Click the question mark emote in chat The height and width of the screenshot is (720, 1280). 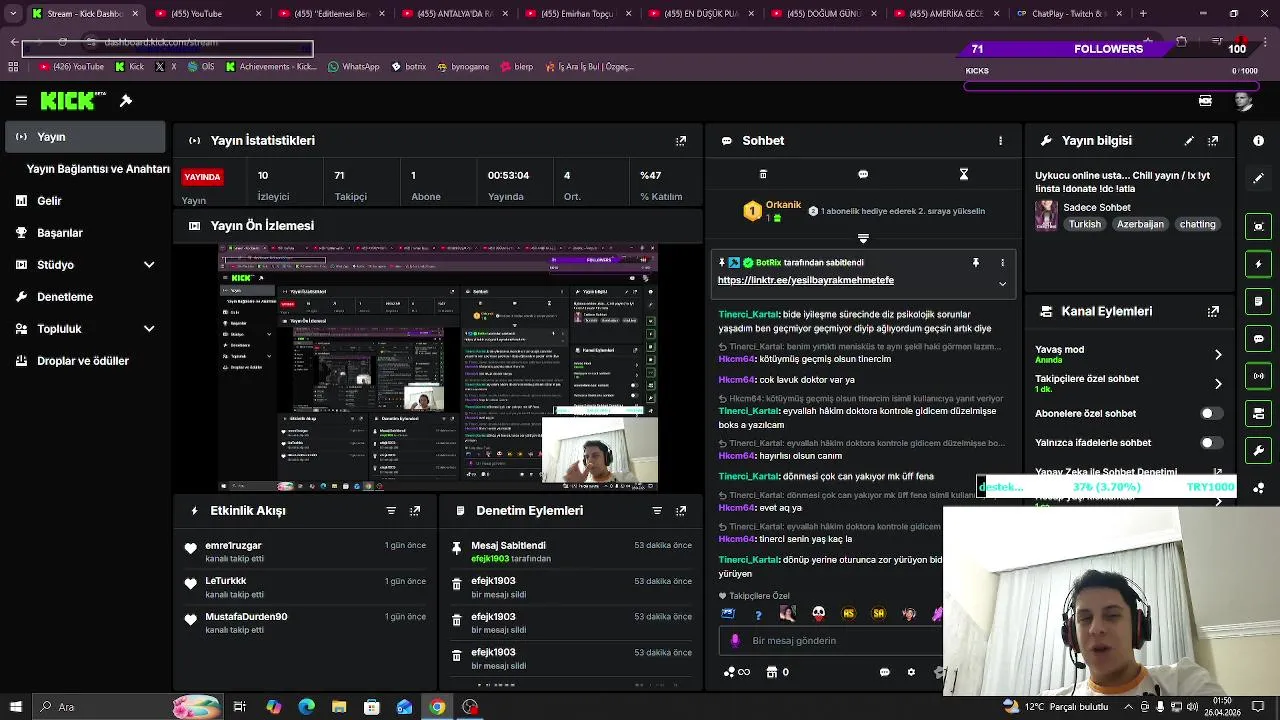click(758, 614)
